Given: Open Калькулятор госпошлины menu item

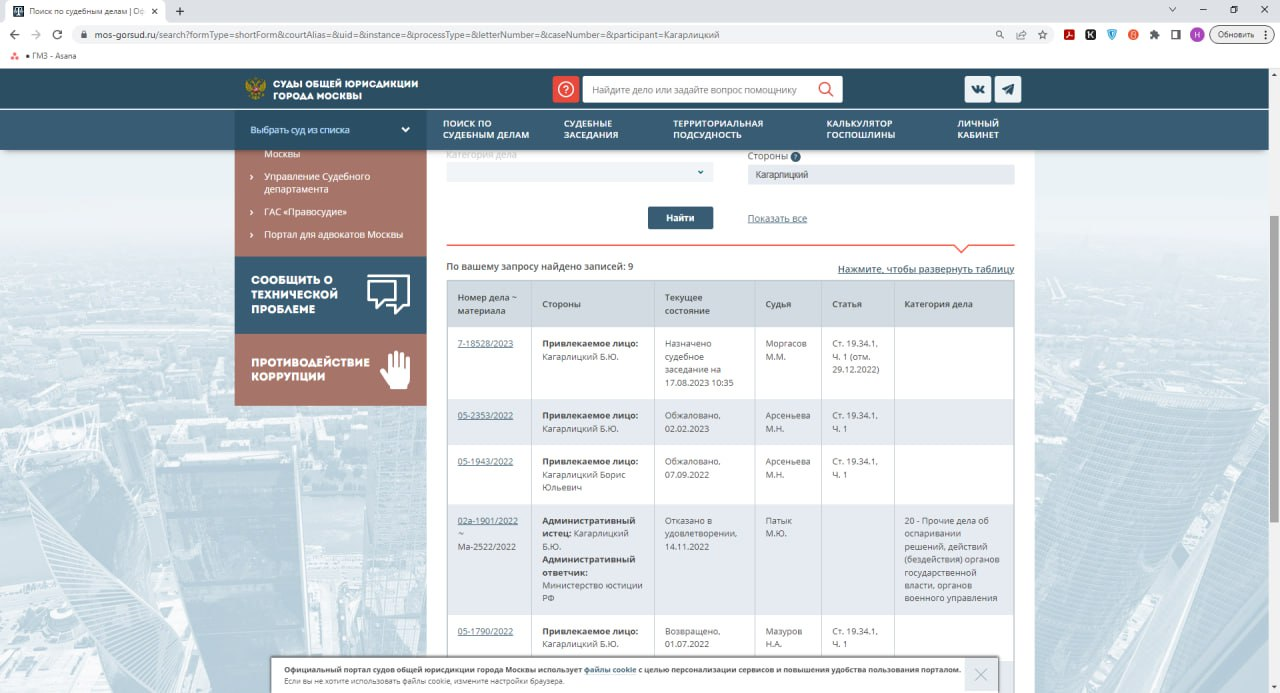Looking at the screenshot, I should tap(861, 129).
